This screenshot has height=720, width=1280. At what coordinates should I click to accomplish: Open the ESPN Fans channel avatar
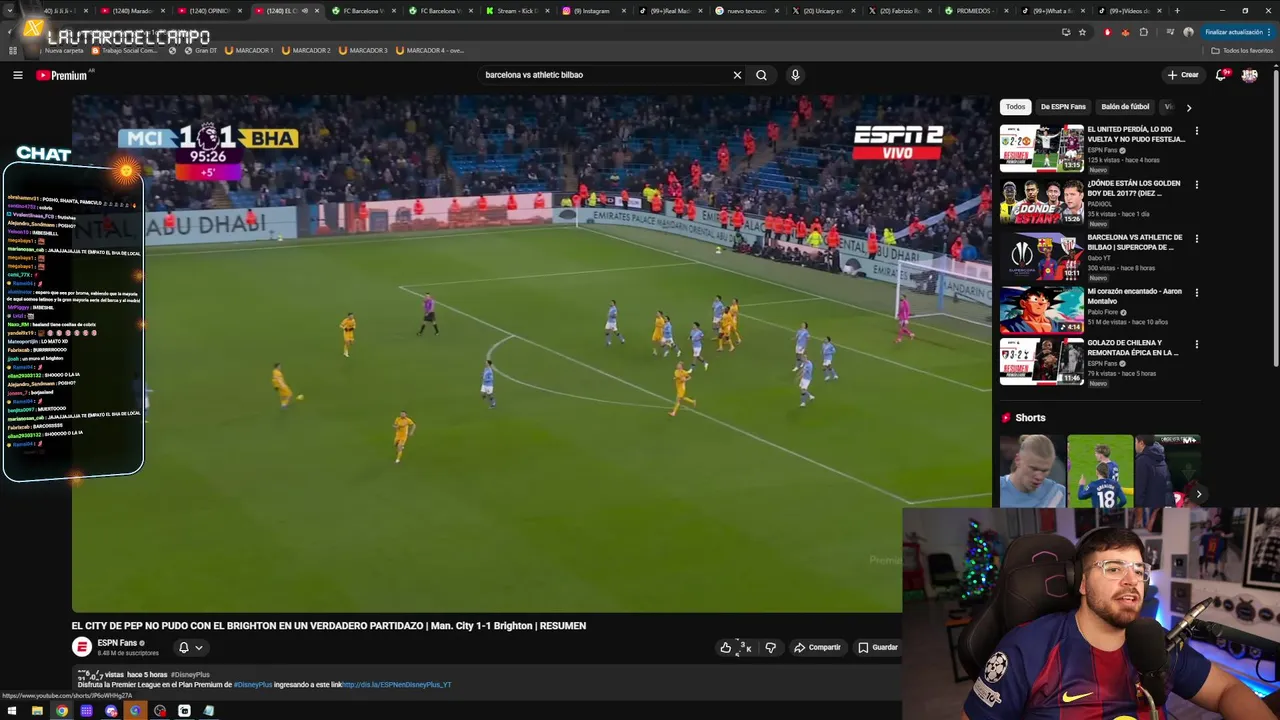(82, 647)
